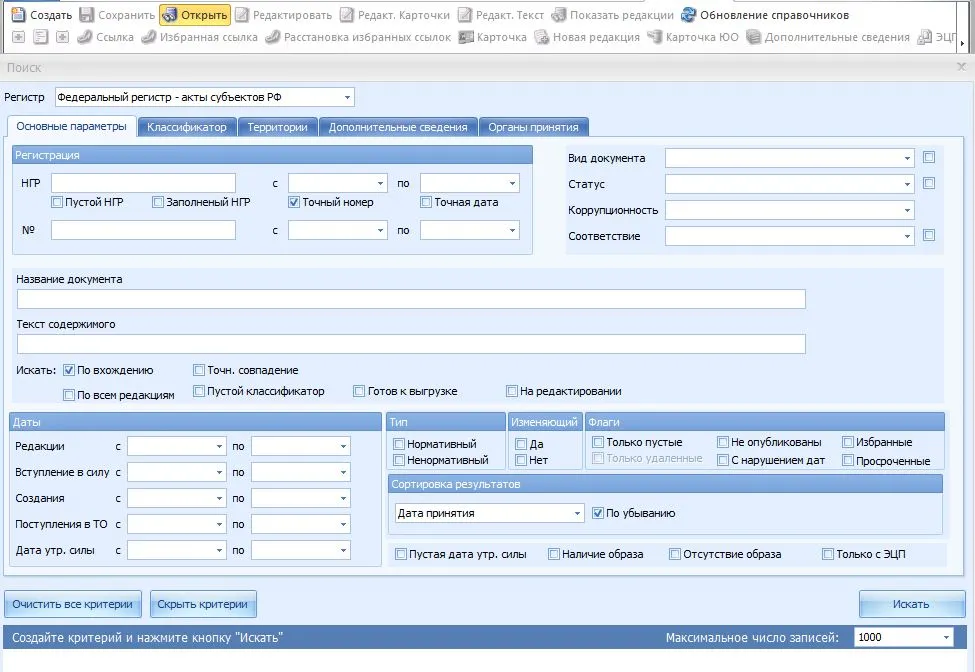Click the Редакт. Текст icon
The width and height of the screenshot is (975, 672).
pos(465,15)
